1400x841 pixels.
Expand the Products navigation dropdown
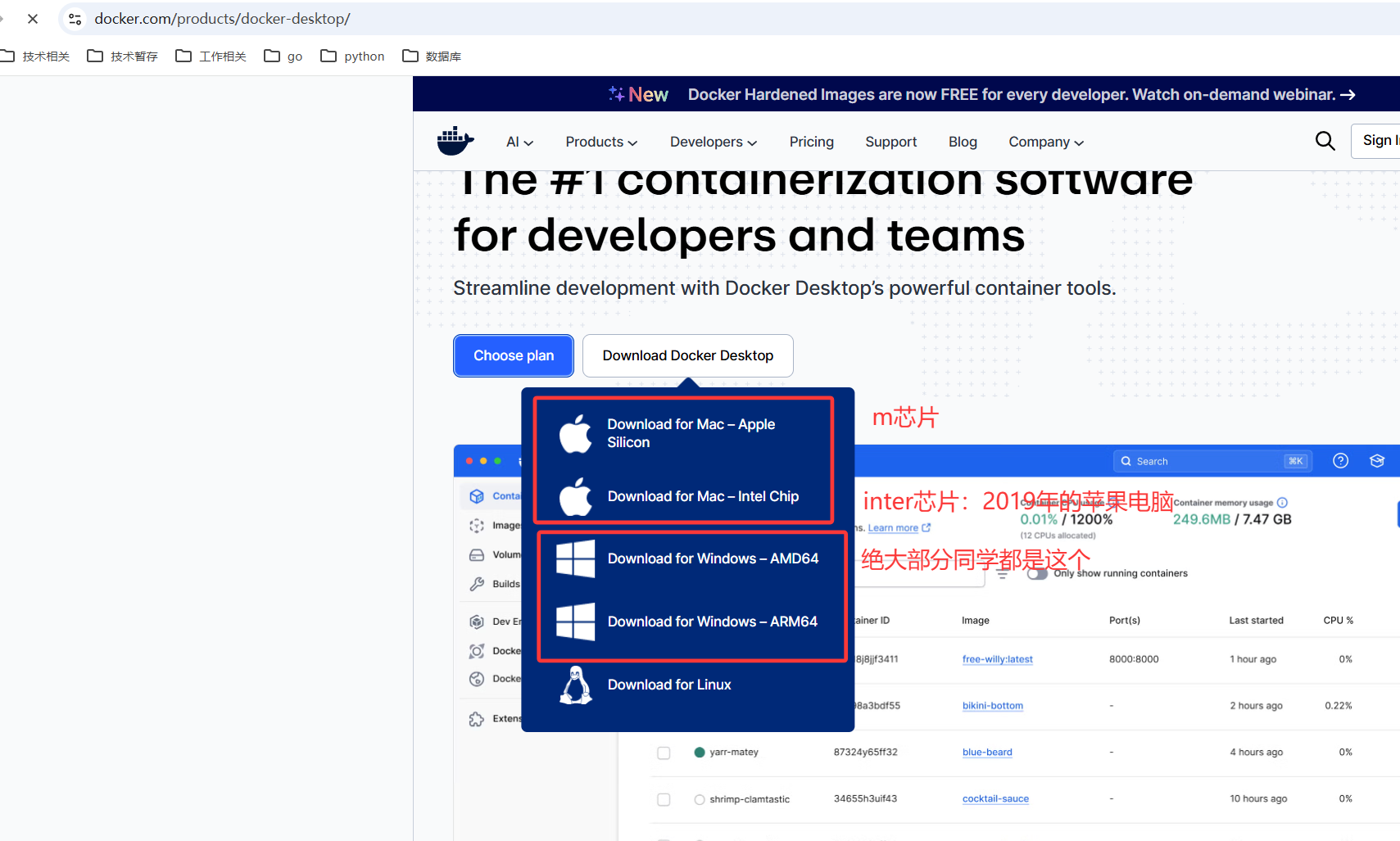point(601,142)
